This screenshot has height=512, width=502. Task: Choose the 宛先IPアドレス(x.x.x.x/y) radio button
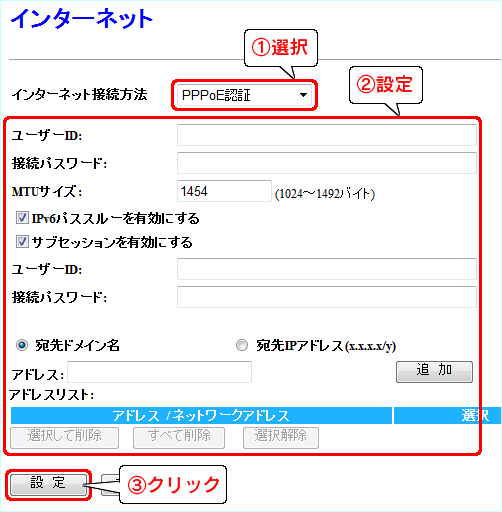242,345
